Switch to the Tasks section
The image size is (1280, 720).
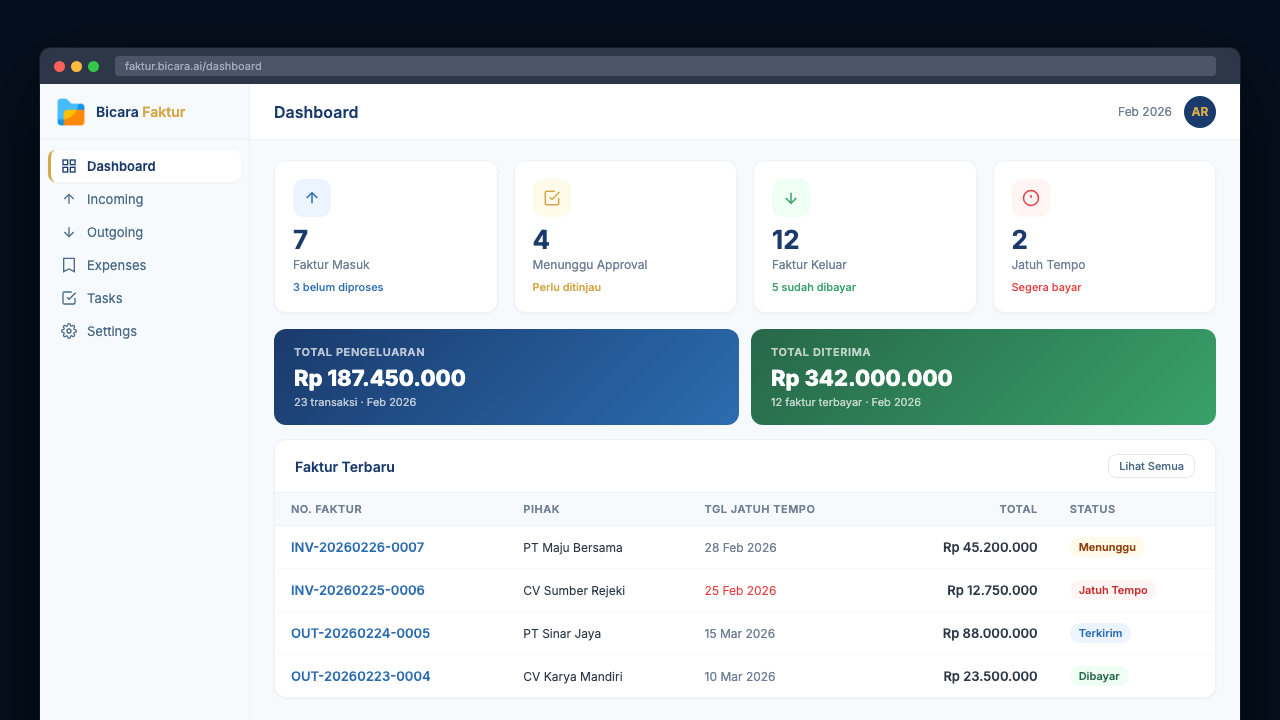point(103,298)
